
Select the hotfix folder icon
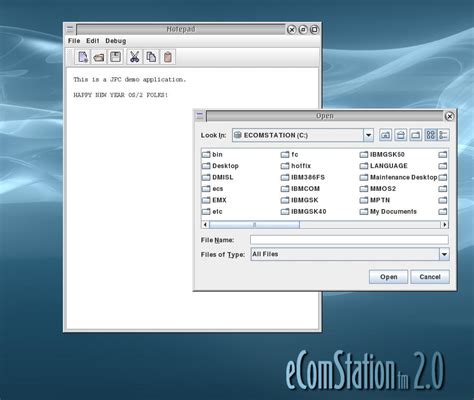[285, 166]
